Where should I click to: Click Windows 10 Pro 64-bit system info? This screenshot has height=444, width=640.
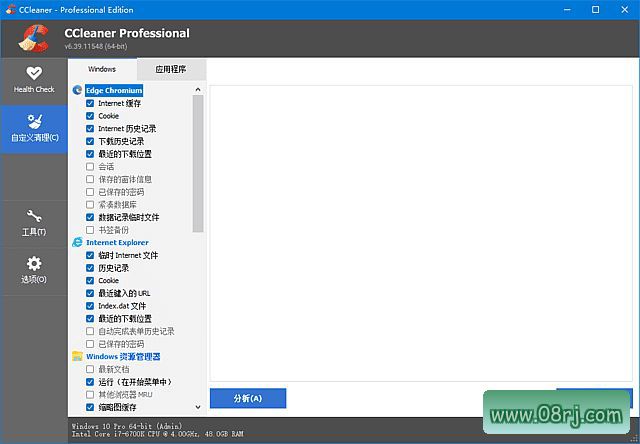click(127, 426)
